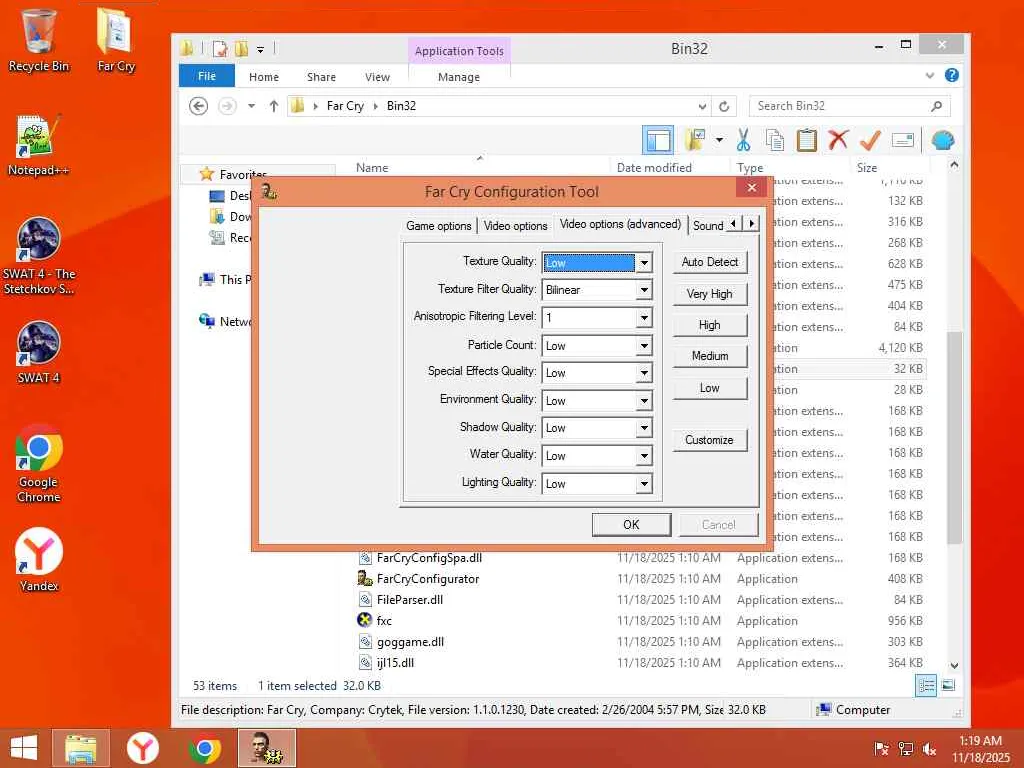The width and height of the screenshot is (1024, 768).
Task: Apply the Very High preset
Action: (710, 294)
